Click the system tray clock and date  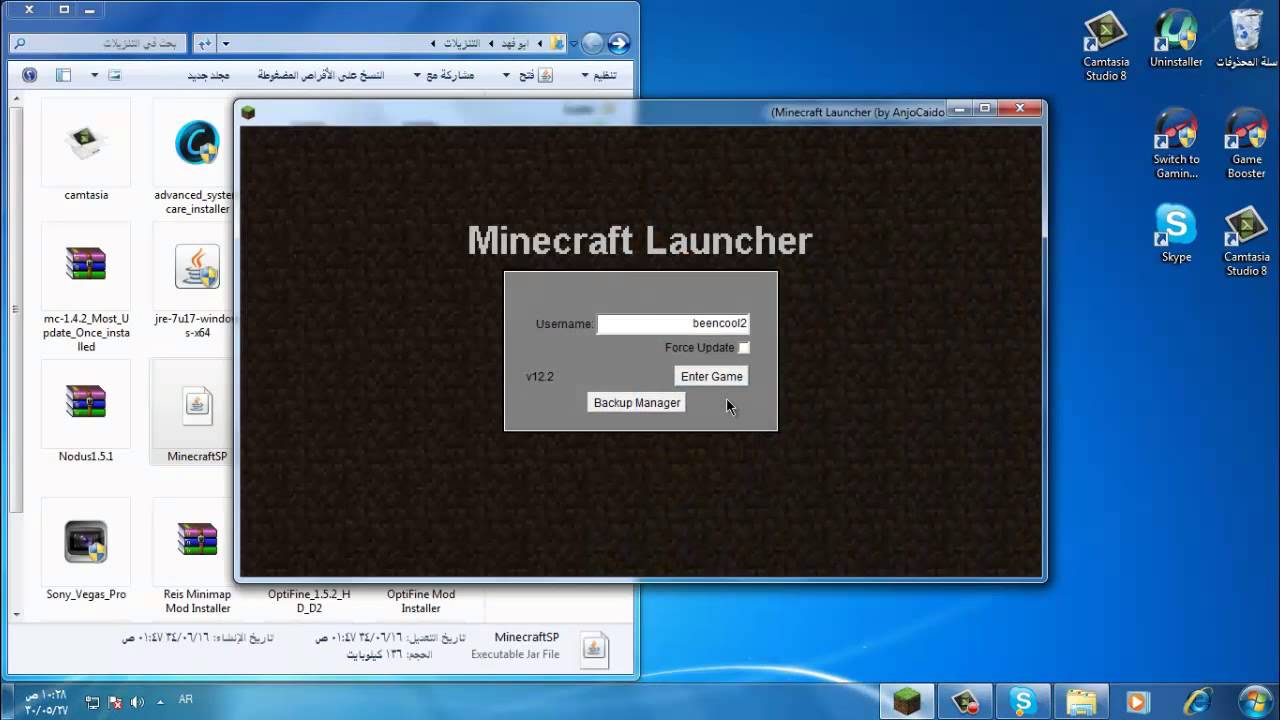[45, 701]
